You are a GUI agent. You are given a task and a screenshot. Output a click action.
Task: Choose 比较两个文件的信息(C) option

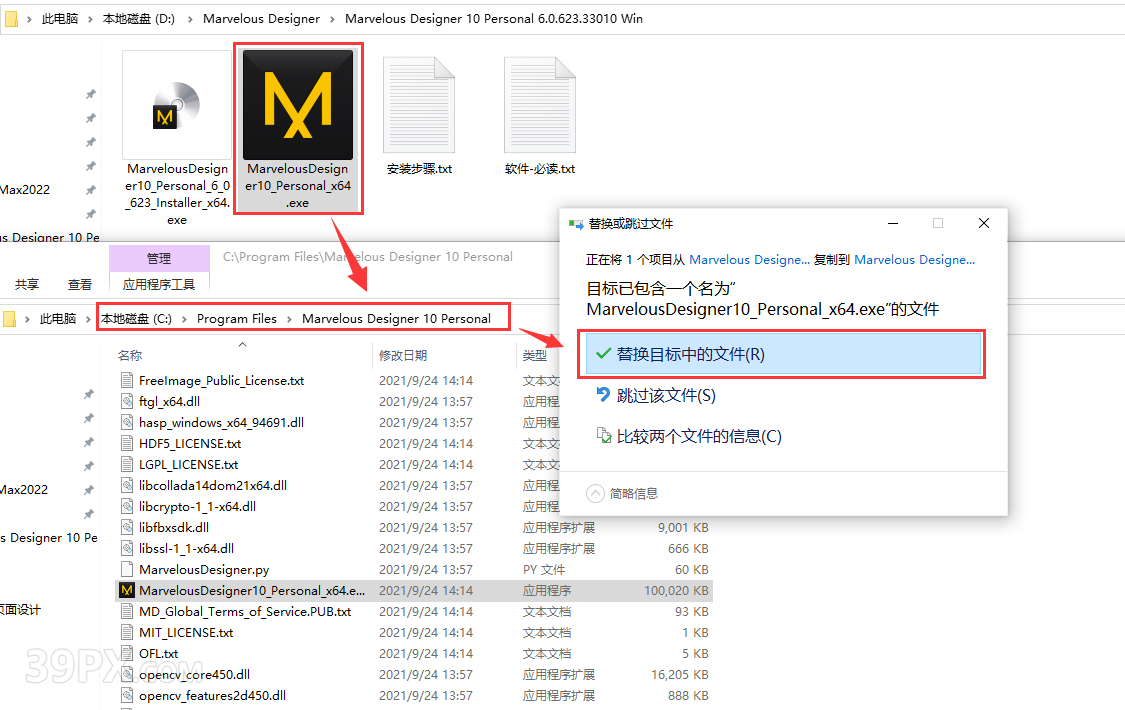pyautogui.click(x=689, y=436)
